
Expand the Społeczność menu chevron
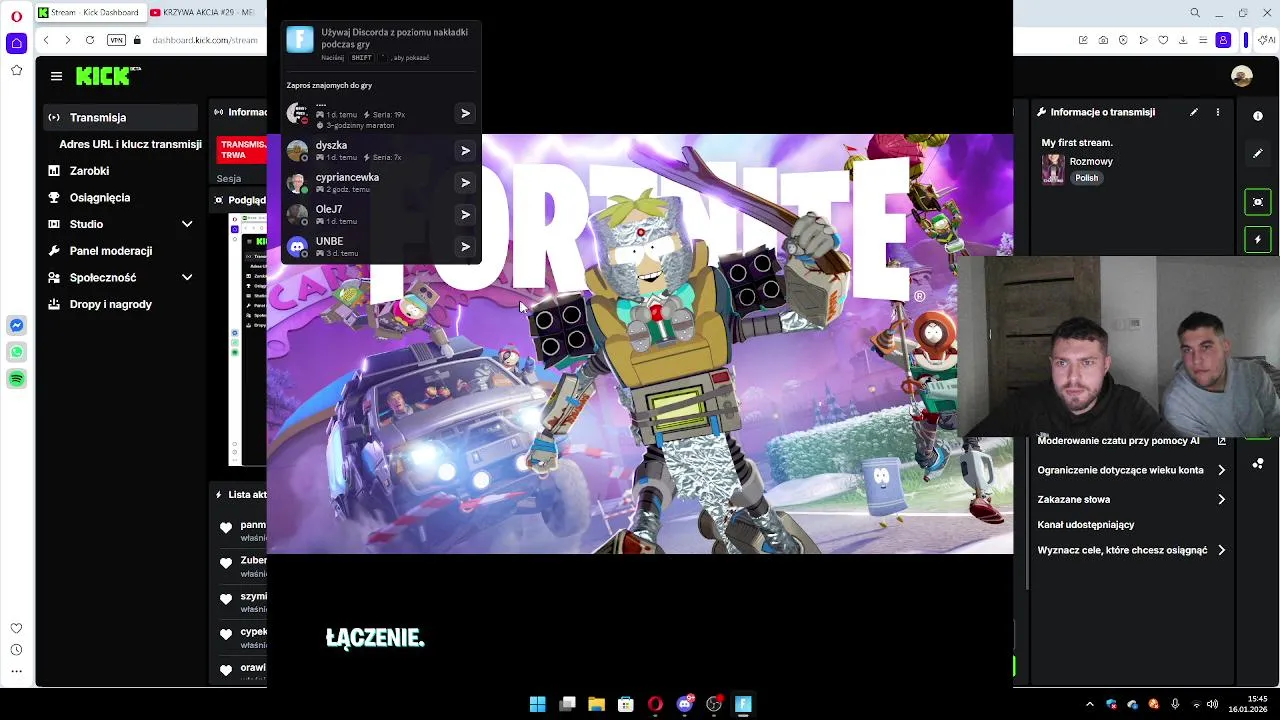point(187,277)
